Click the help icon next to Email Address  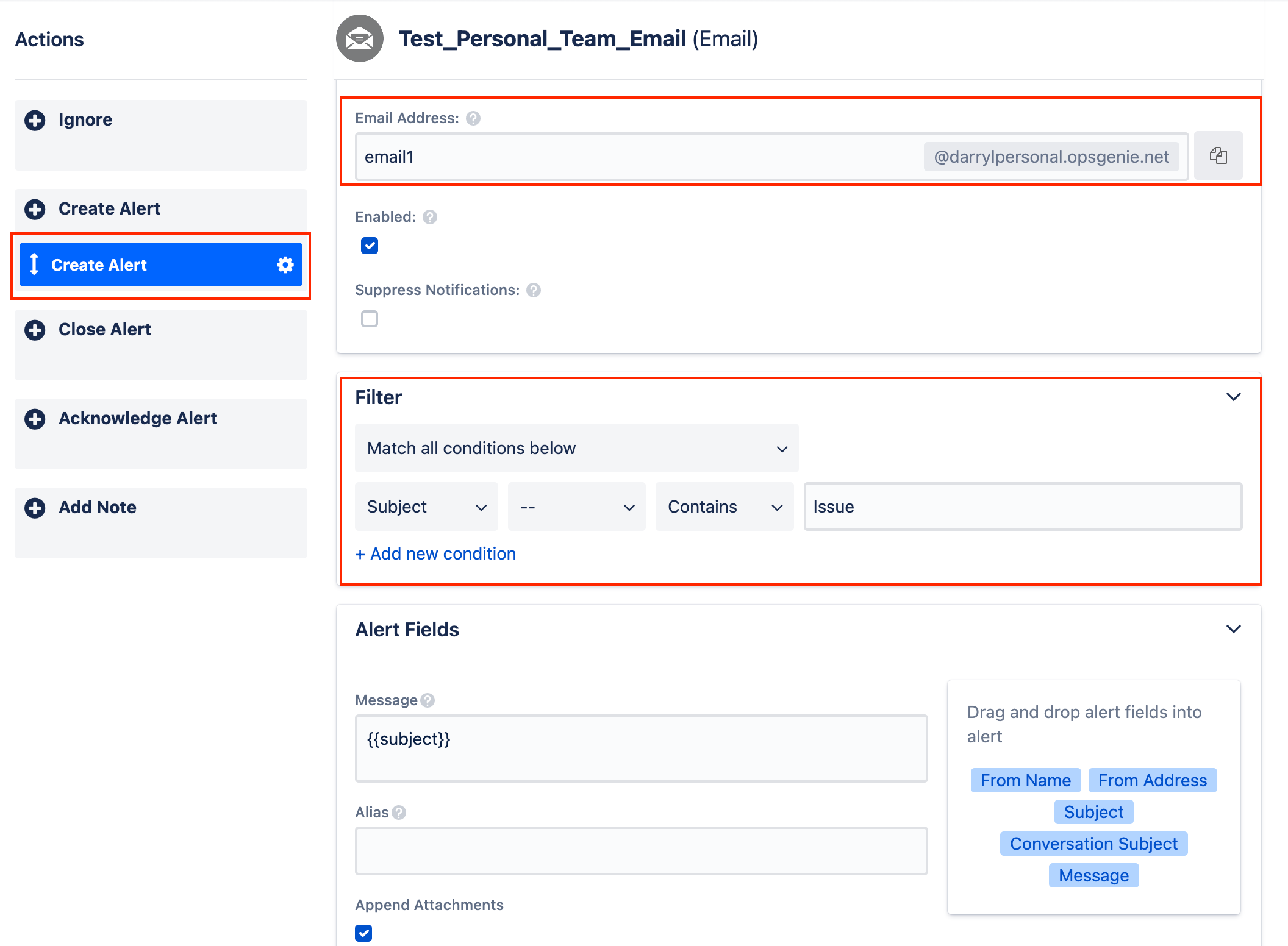coord(473,118)
